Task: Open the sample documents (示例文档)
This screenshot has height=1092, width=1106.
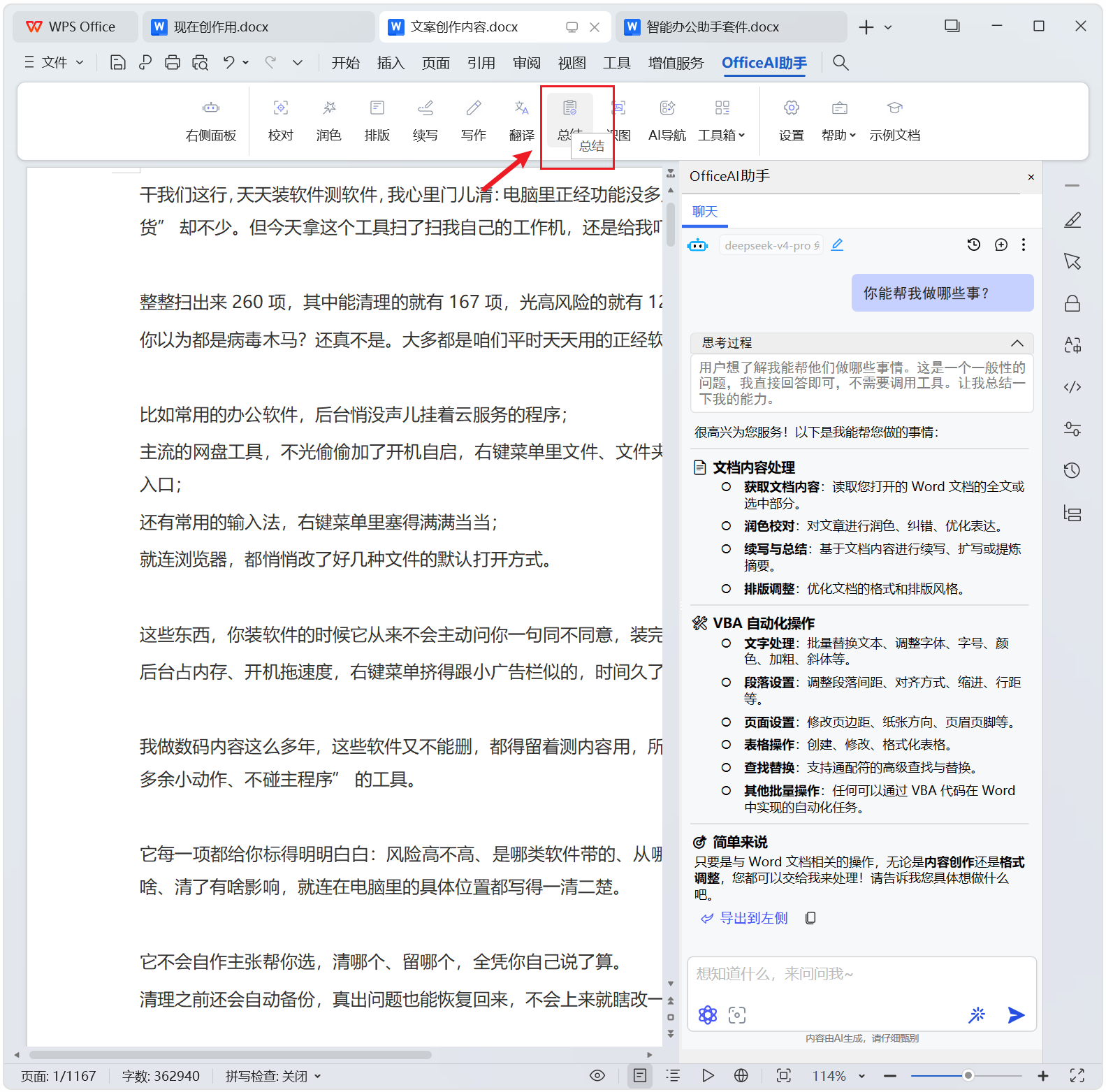Action: click(x=894, y=120)
